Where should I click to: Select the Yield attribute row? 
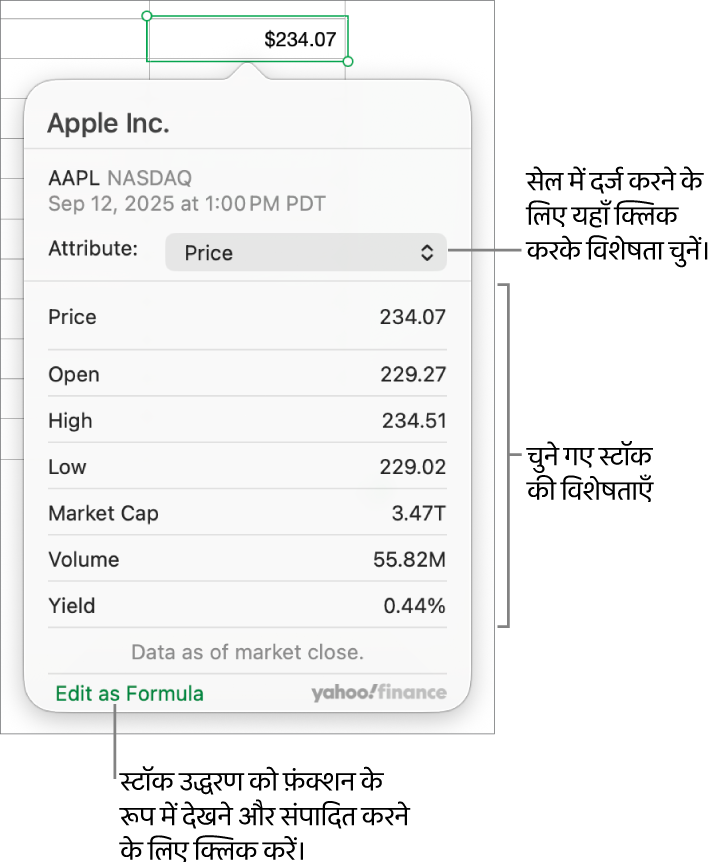click(x=247, y=605)
